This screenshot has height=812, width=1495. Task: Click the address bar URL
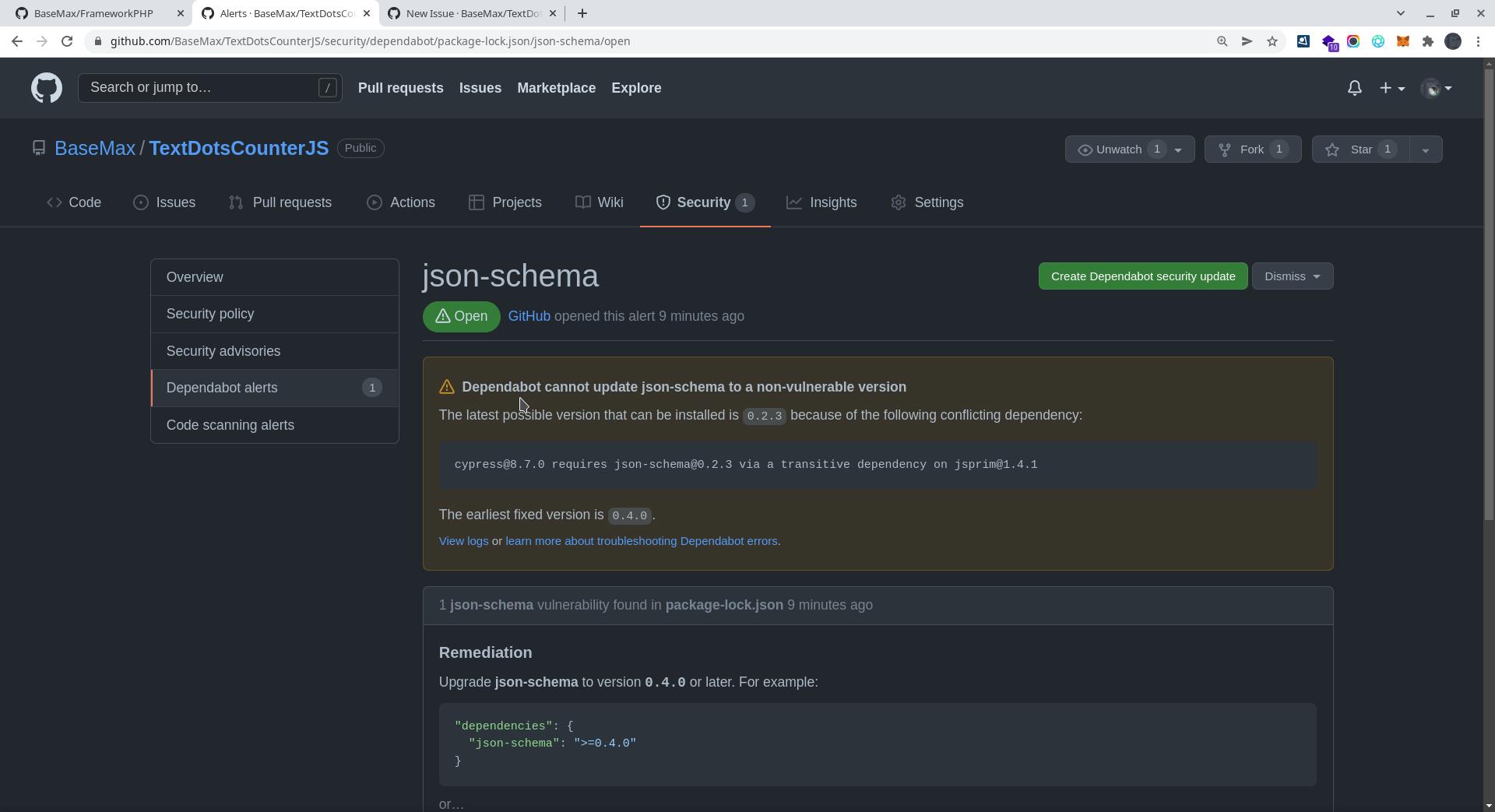(x=370, y=41)
